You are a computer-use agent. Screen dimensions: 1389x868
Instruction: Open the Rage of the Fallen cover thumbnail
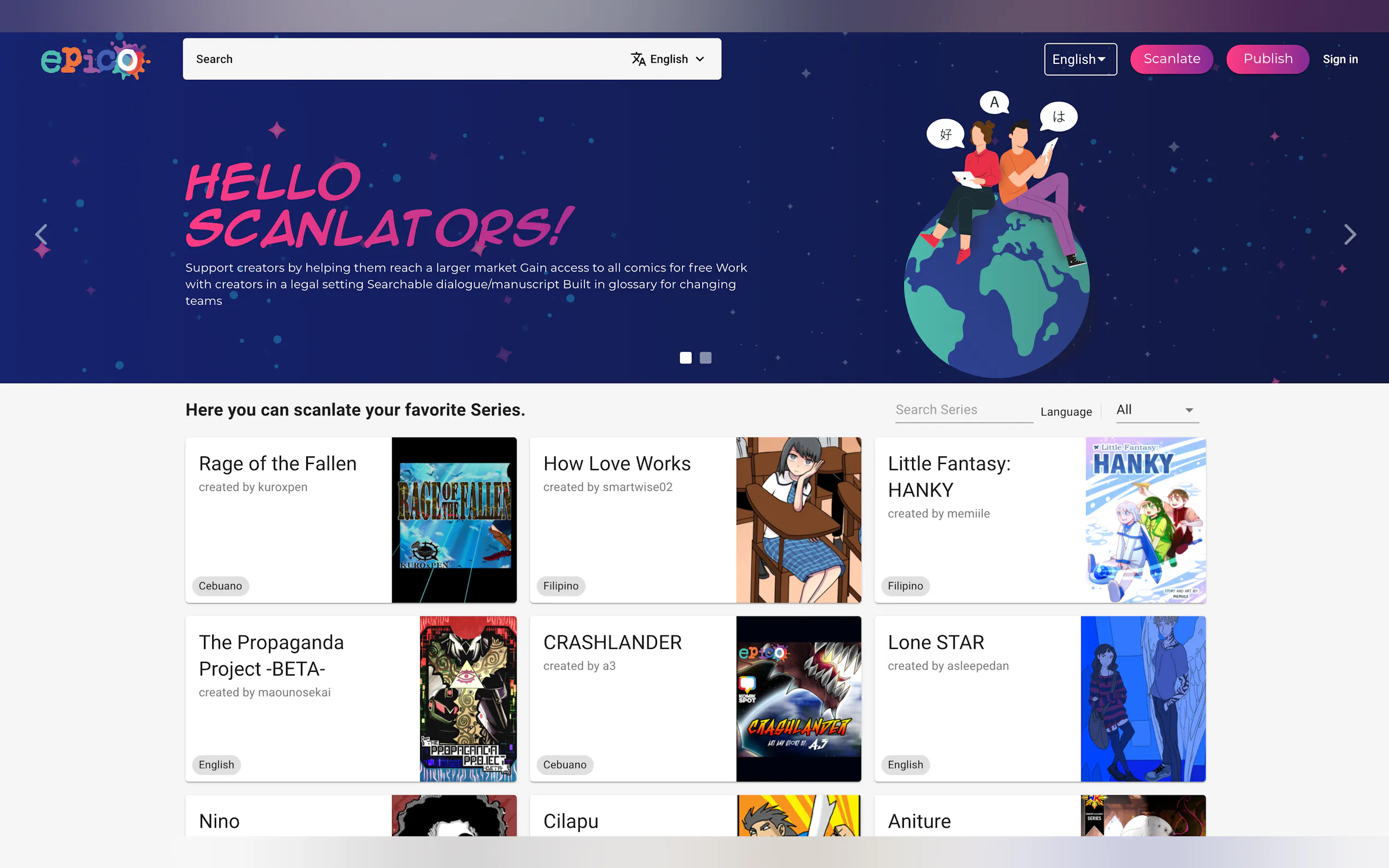454,520
